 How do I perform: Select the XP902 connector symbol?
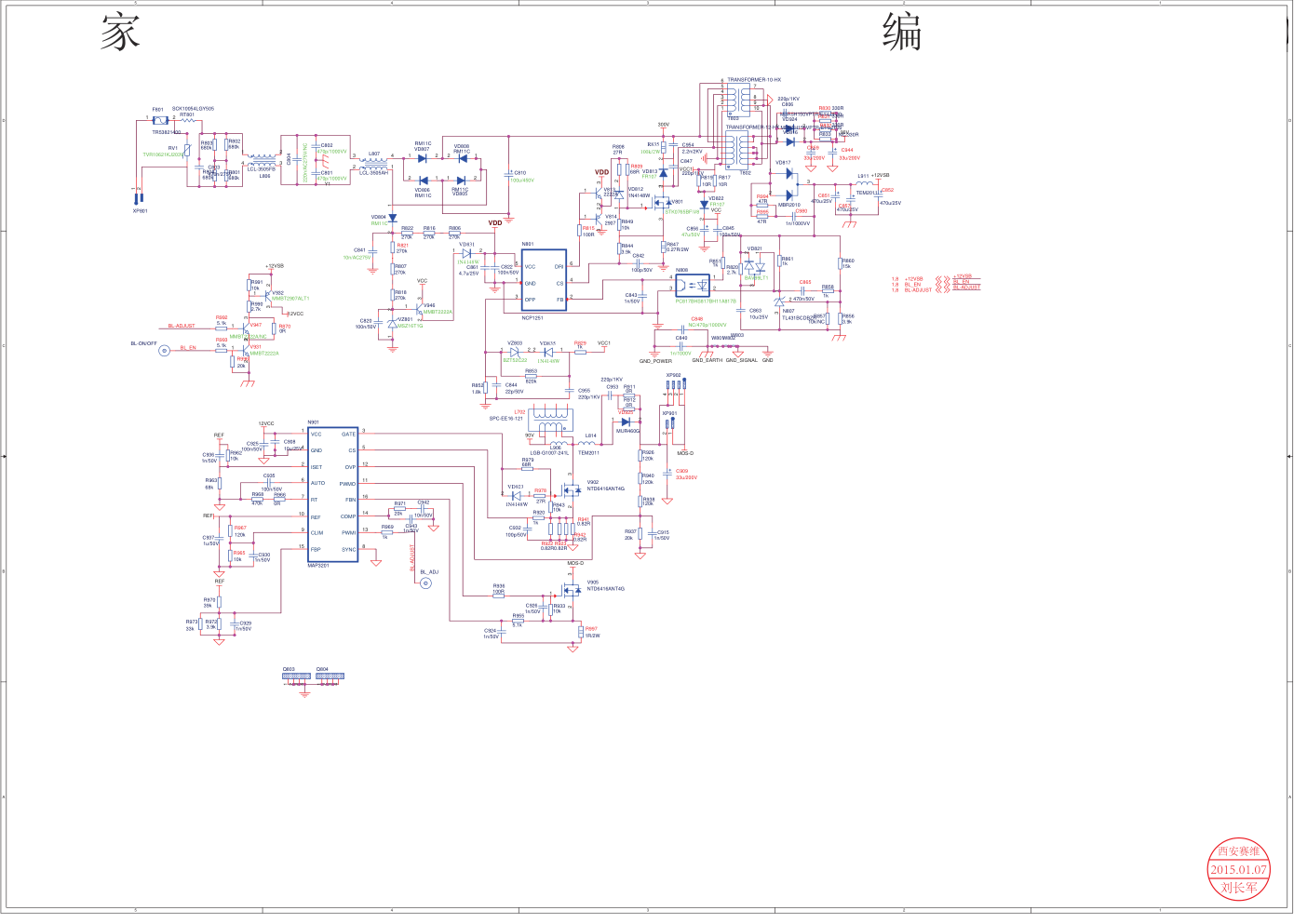tap(676, 383)
